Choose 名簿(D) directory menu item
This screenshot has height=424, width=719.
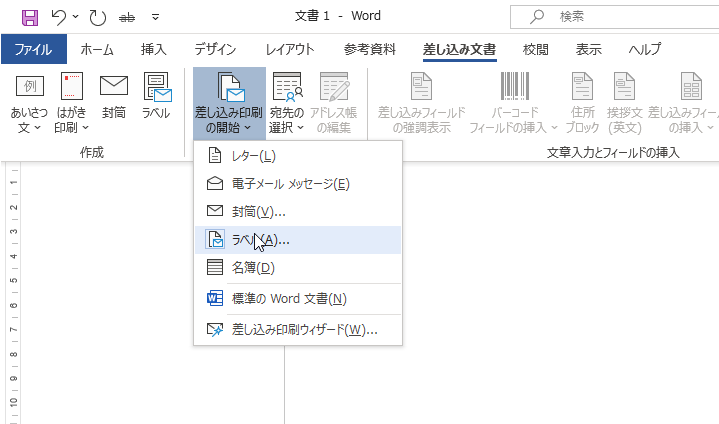[298, 267]
